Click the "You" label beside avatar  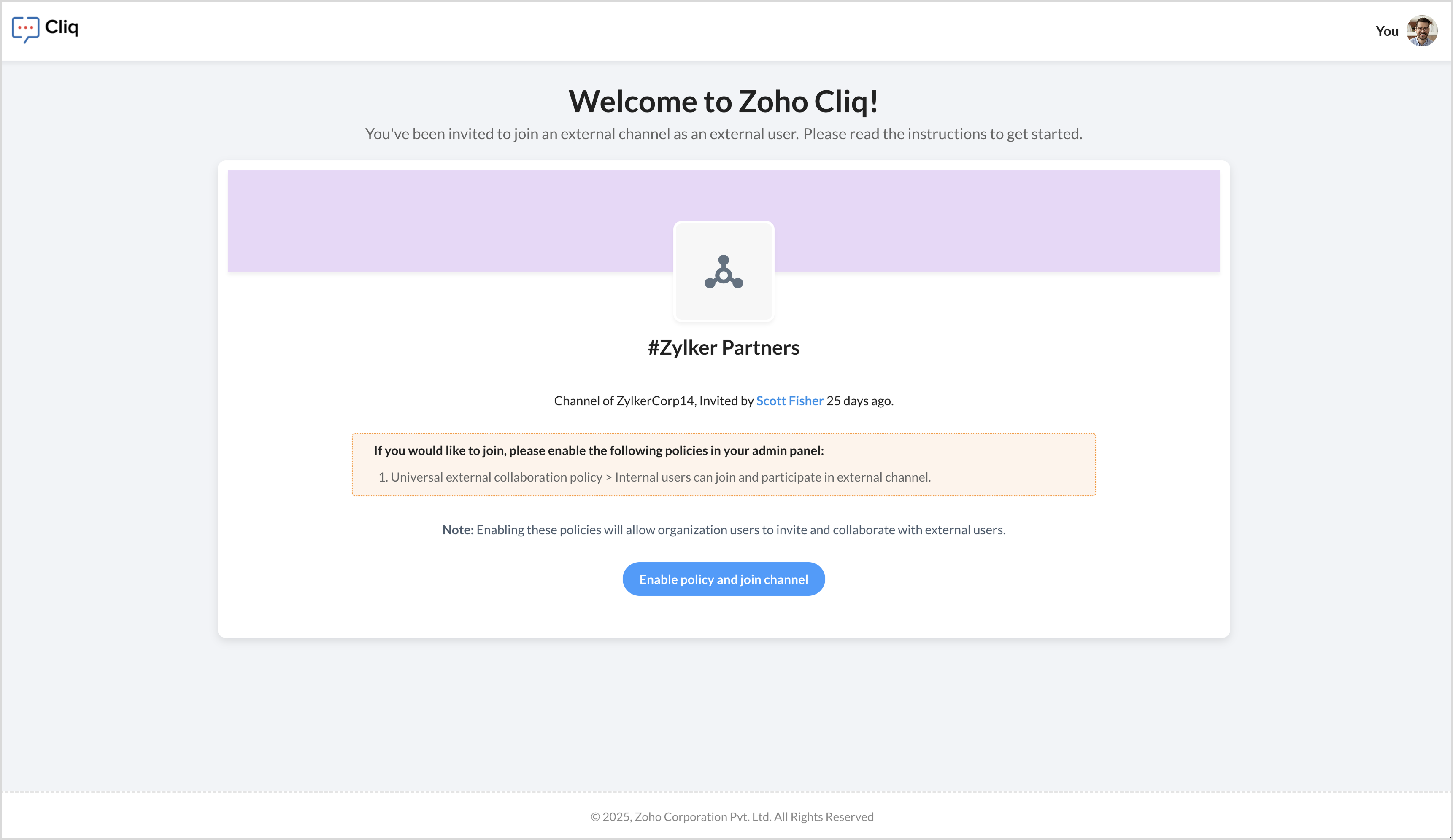[x=1387, y=31]
